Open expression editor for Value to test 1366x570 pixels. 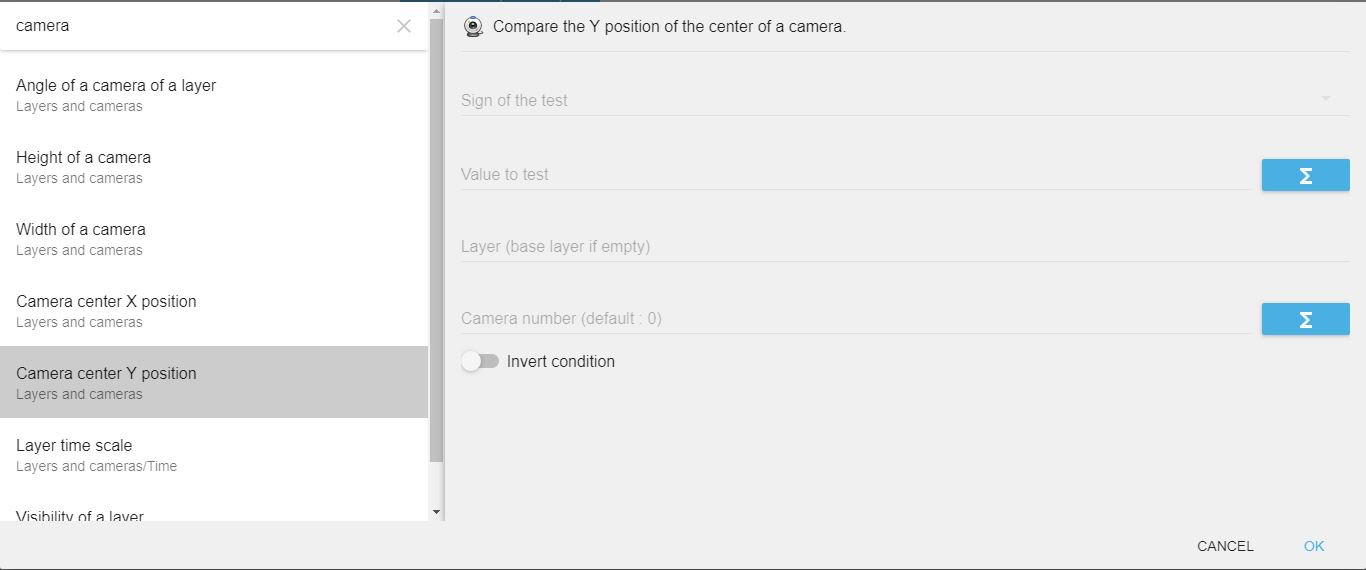coord(1305,175)
